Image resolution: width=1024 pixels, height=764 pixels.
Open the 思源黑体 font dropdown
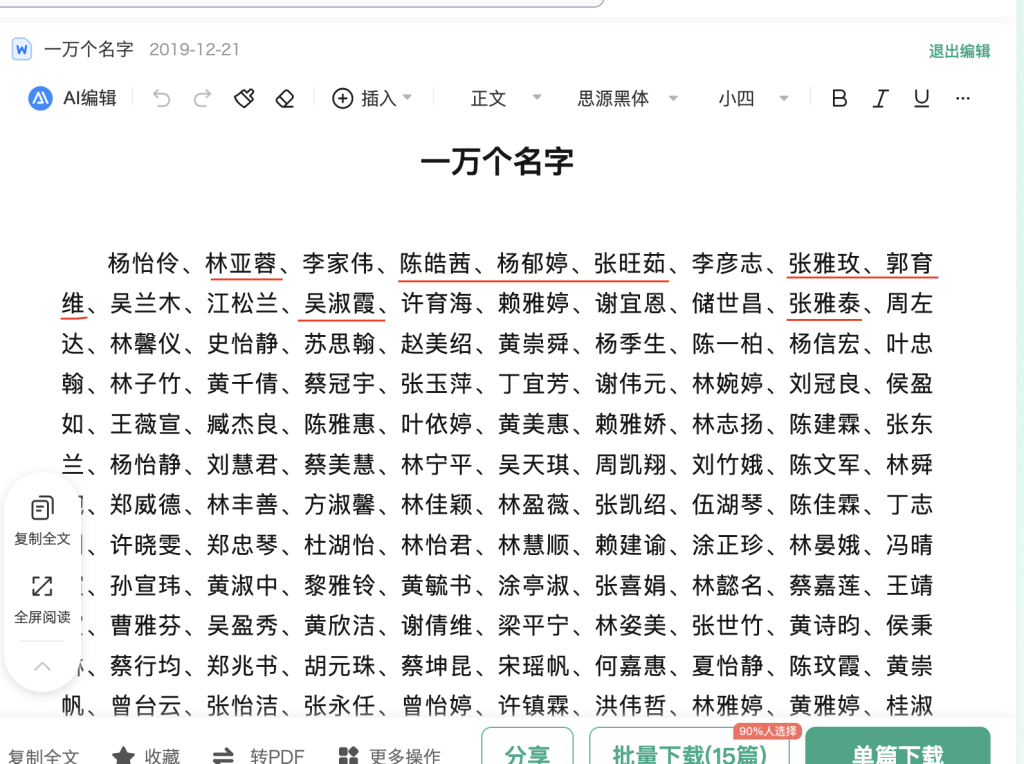(x=628, y=98)
